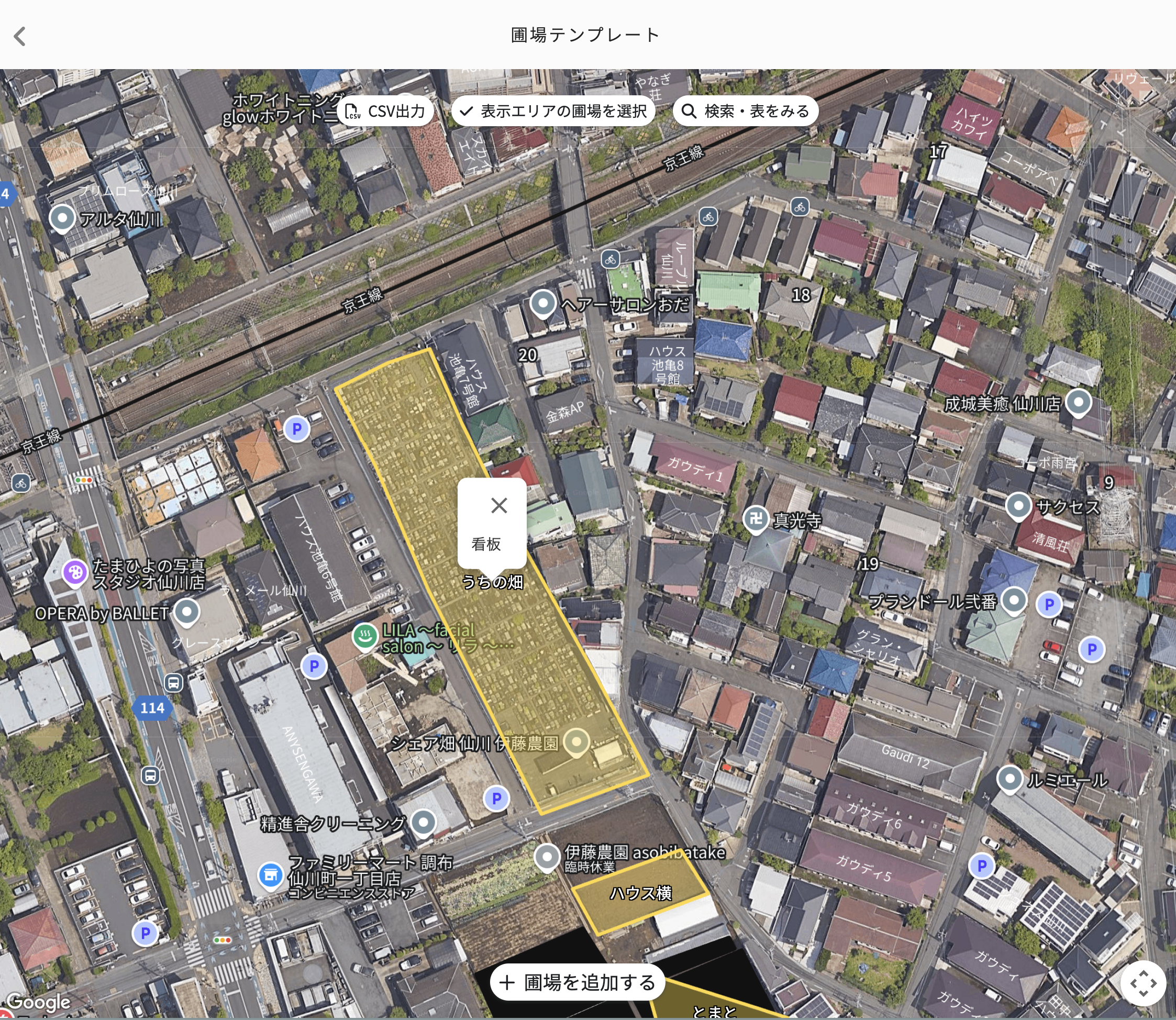The image size is (1176, 1020).
Task: Close the 看板 popup with X
Action: 499,505
